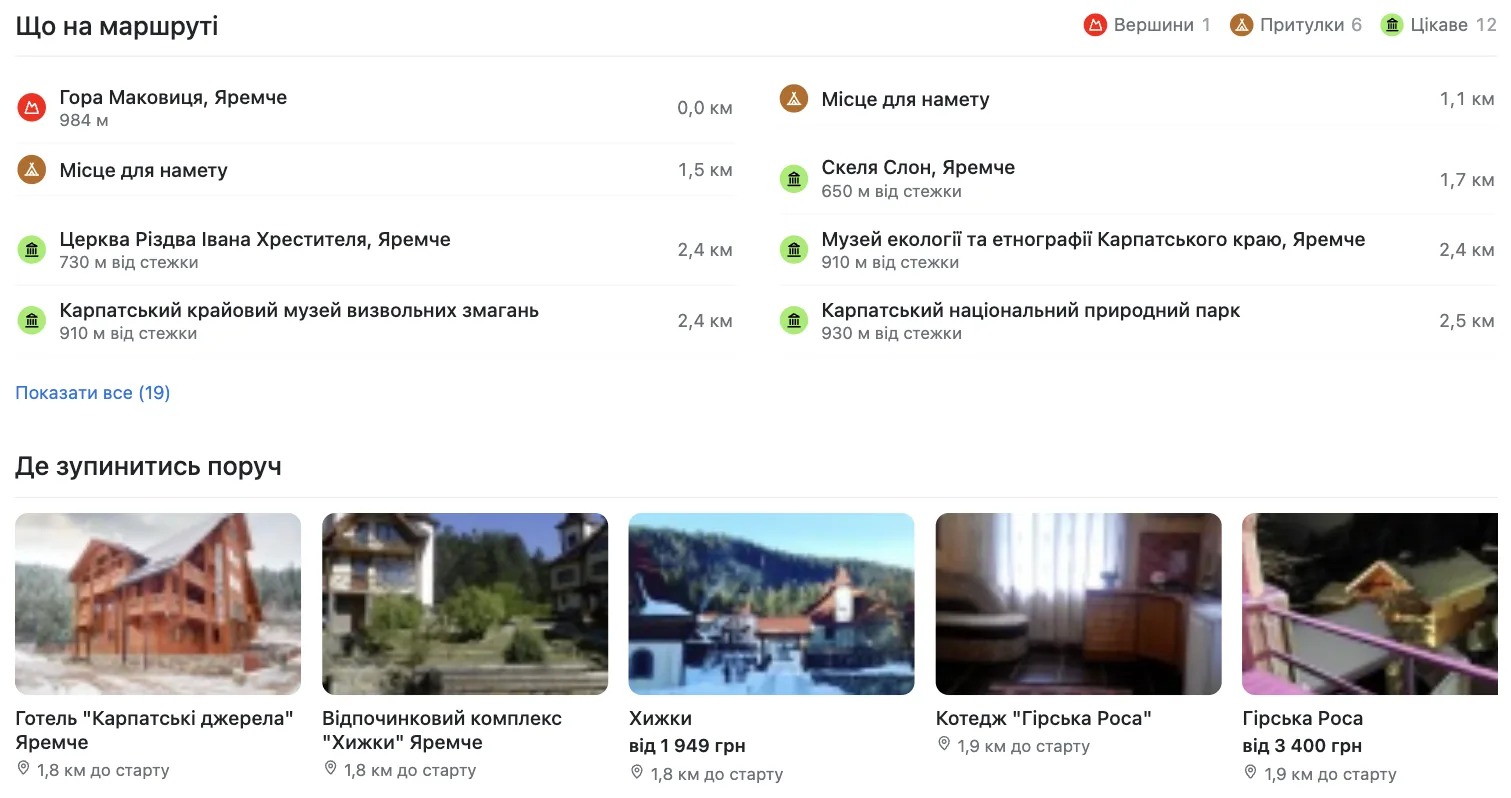This screenshot has width=1511, height=798.
Task: Click the brown tent icon of the camping spot 1,1 км away
Action: click(794, 99)
